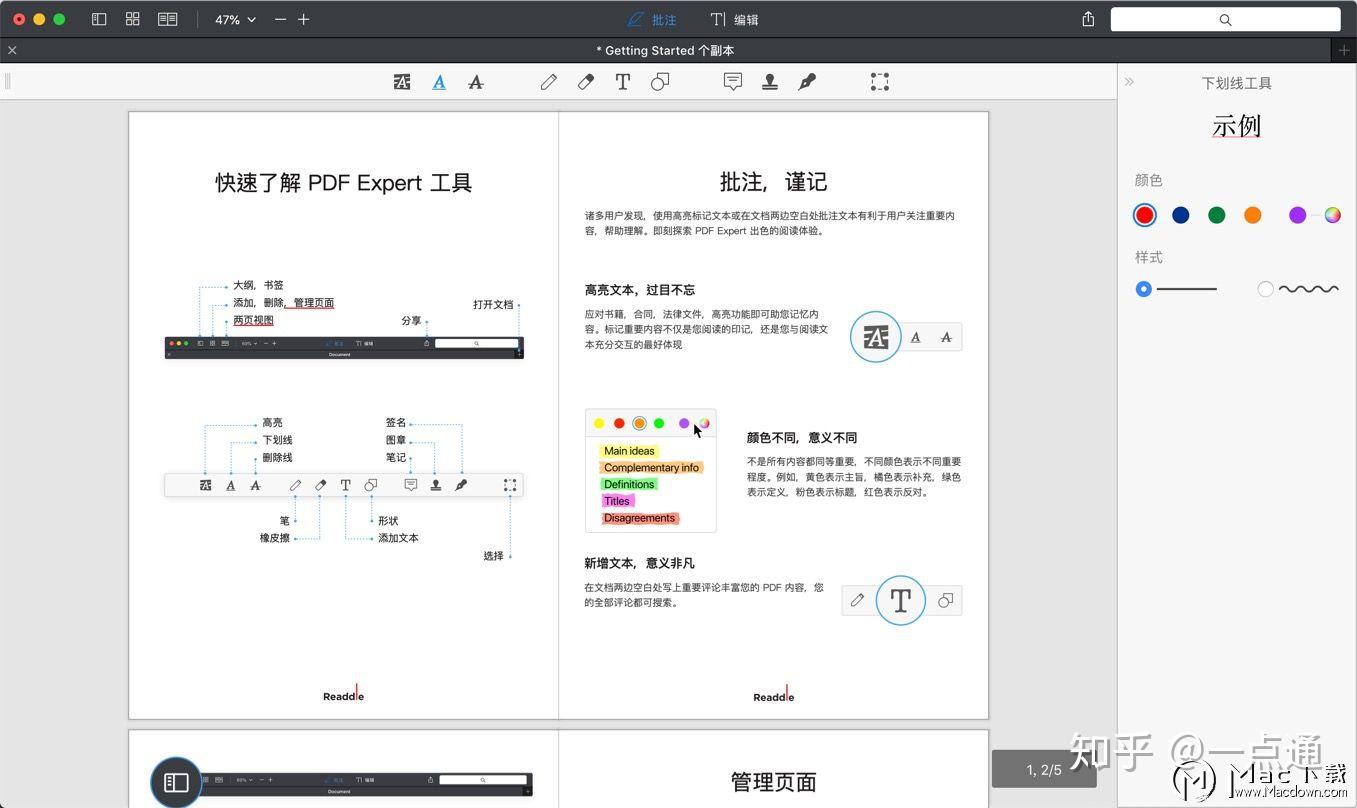Click the orange Complementary info text
This screenshot has height=808, width=1357.
[x=651, y=468]
